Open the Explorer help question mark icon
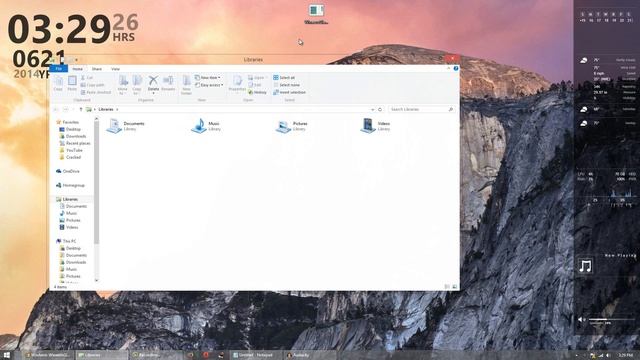The height and width of the screenshot is (360, 640). [456, 69]
